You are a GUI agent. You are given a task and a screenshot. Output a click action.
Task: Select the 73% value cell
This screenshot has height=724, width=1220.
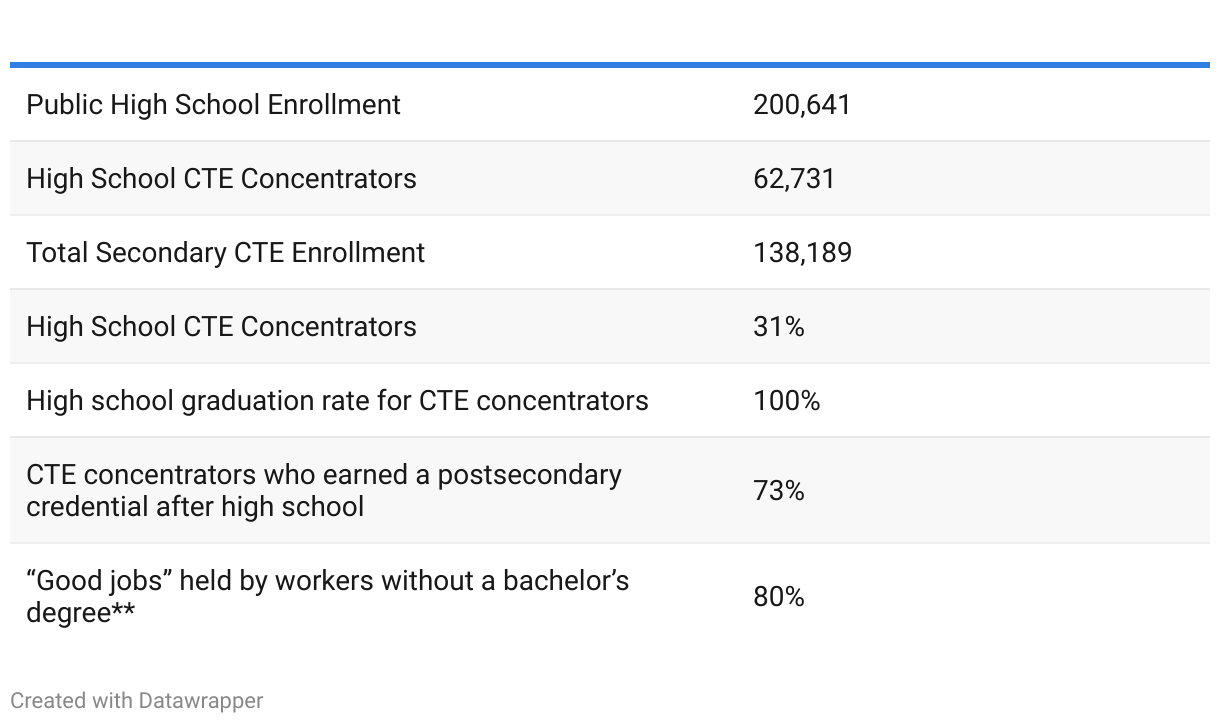[x=778, y=491]
